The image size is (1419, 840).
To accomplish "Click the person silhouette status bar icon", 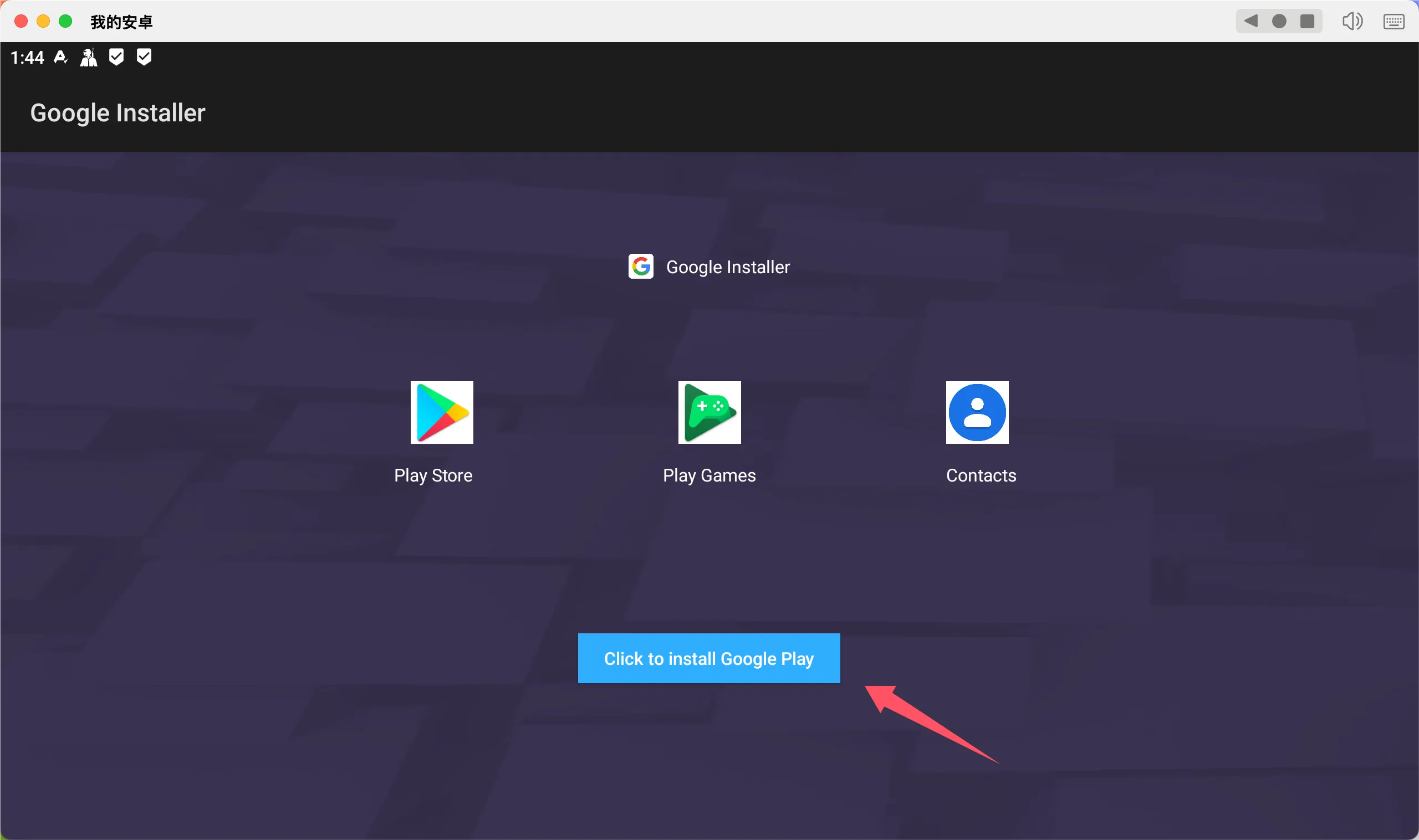I will 88,57.
